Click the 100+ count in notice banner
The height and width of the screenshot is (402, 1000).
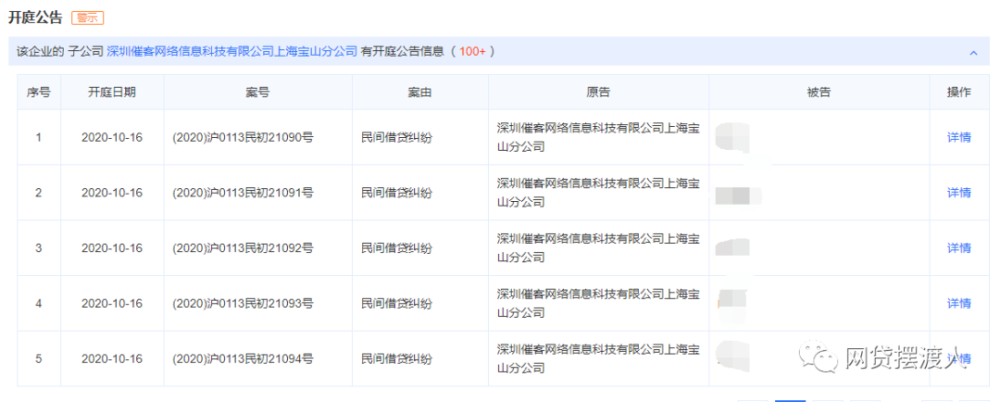click(x=473, y=52)
